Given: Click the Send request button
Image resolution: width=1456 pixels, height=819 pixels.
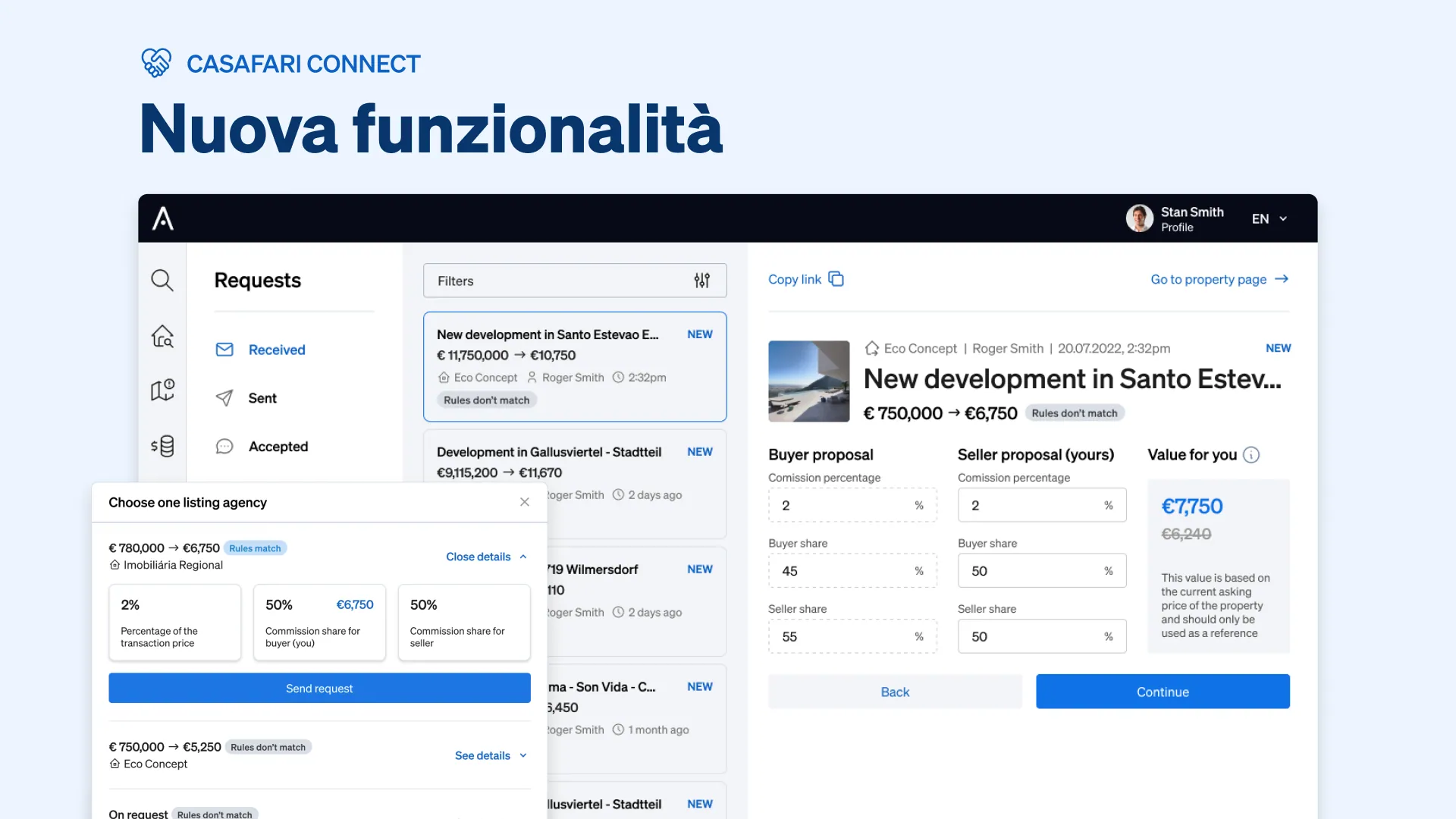Looking at the screenshot, I should point(319,688).
